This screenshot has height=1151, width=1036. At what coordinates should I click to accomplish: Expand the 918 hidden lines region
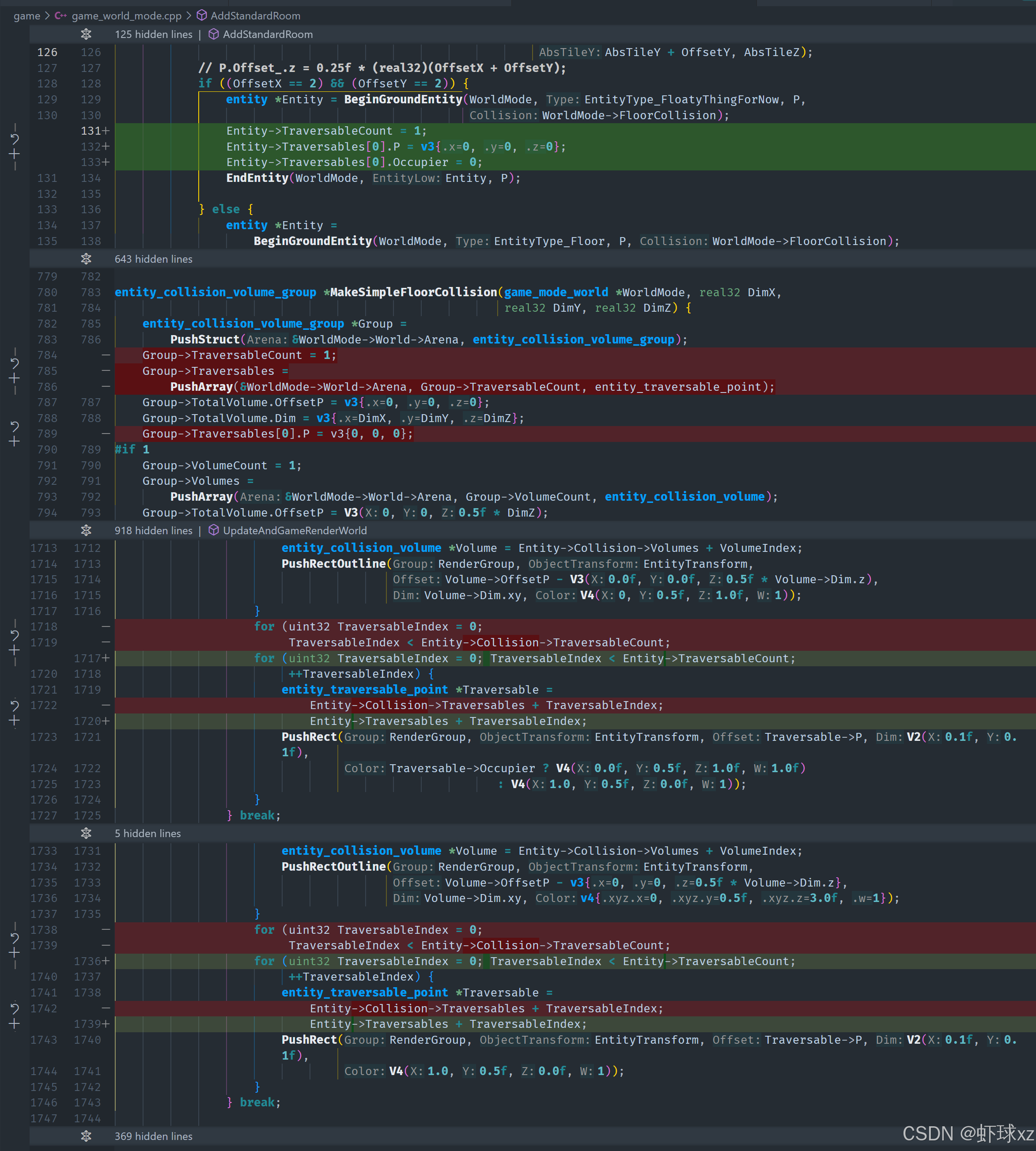click(x=86, y=530)
